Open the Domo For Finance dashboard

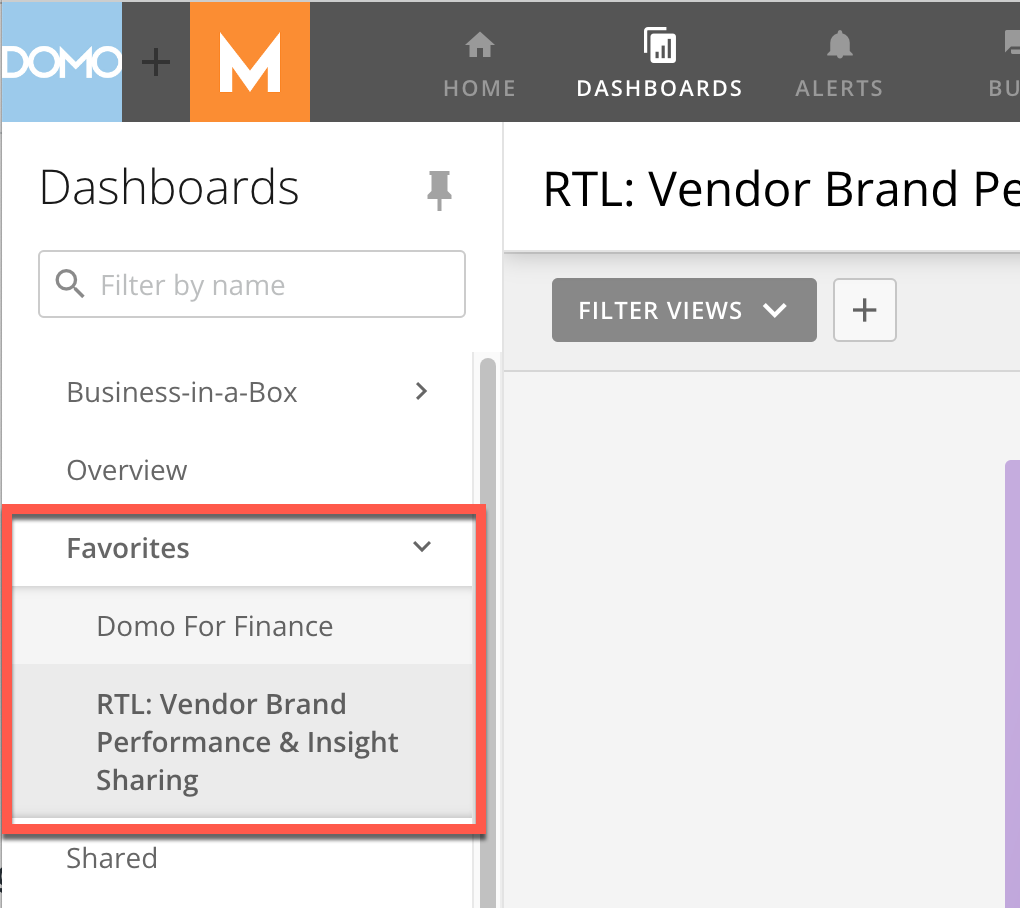pos(214,626)
